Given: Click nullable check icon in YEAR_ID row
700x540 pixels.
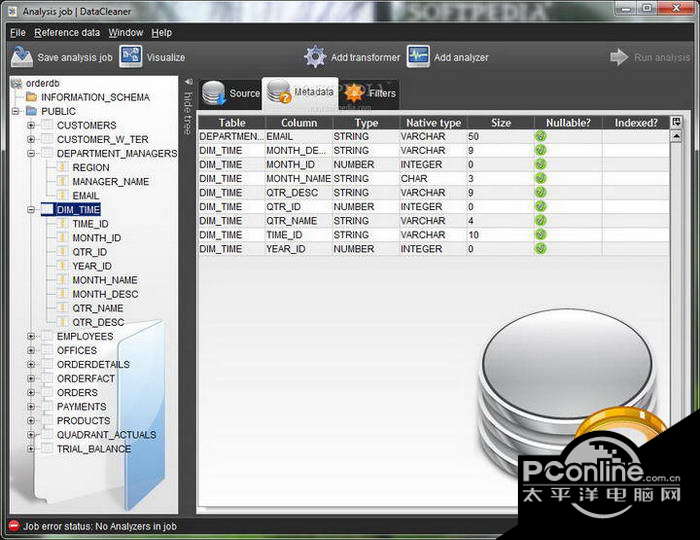Looking at the screenshot, I should point(540,249).
